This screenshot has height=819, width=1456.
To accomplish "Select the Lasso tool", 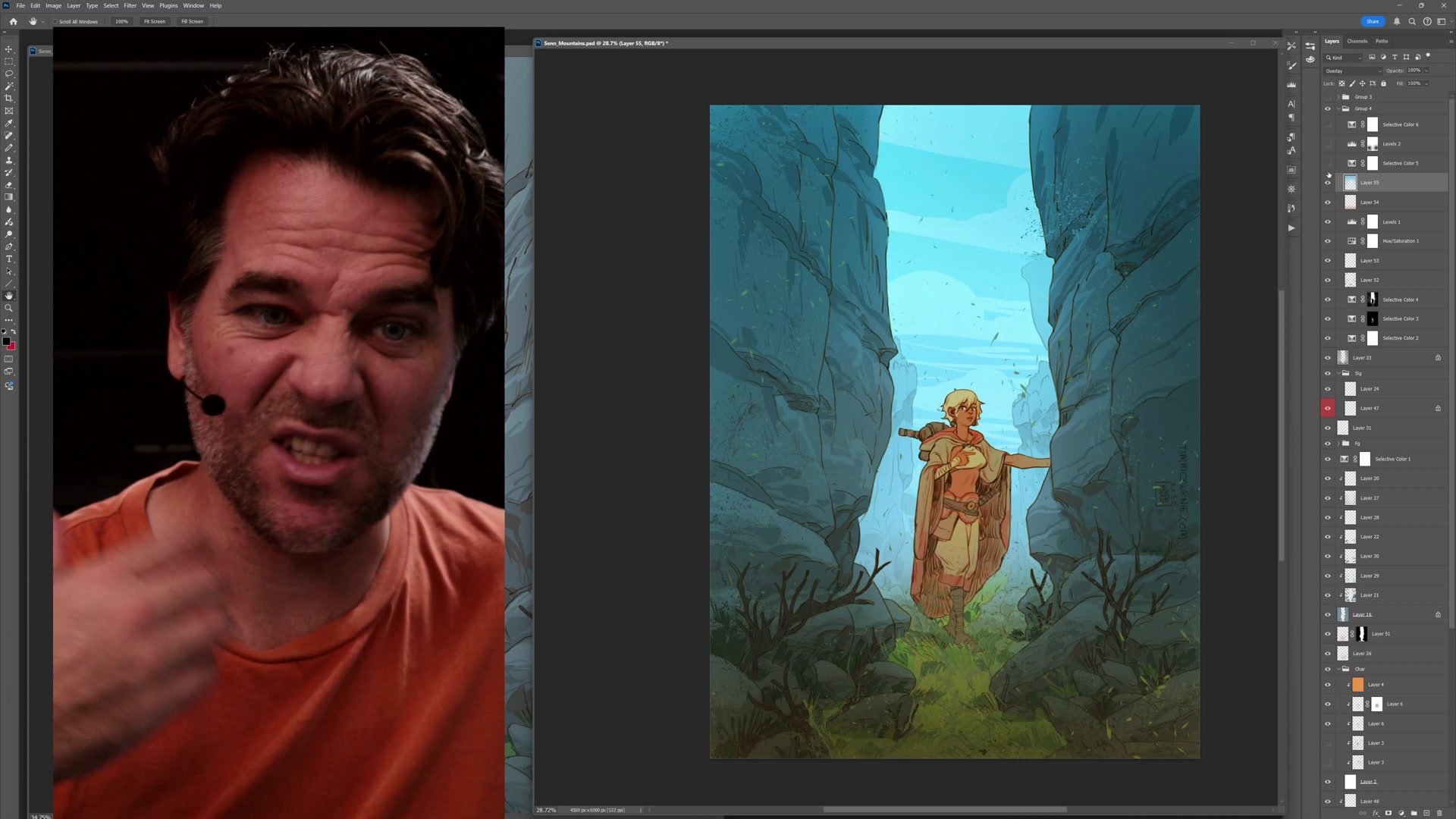I will 9,74.
